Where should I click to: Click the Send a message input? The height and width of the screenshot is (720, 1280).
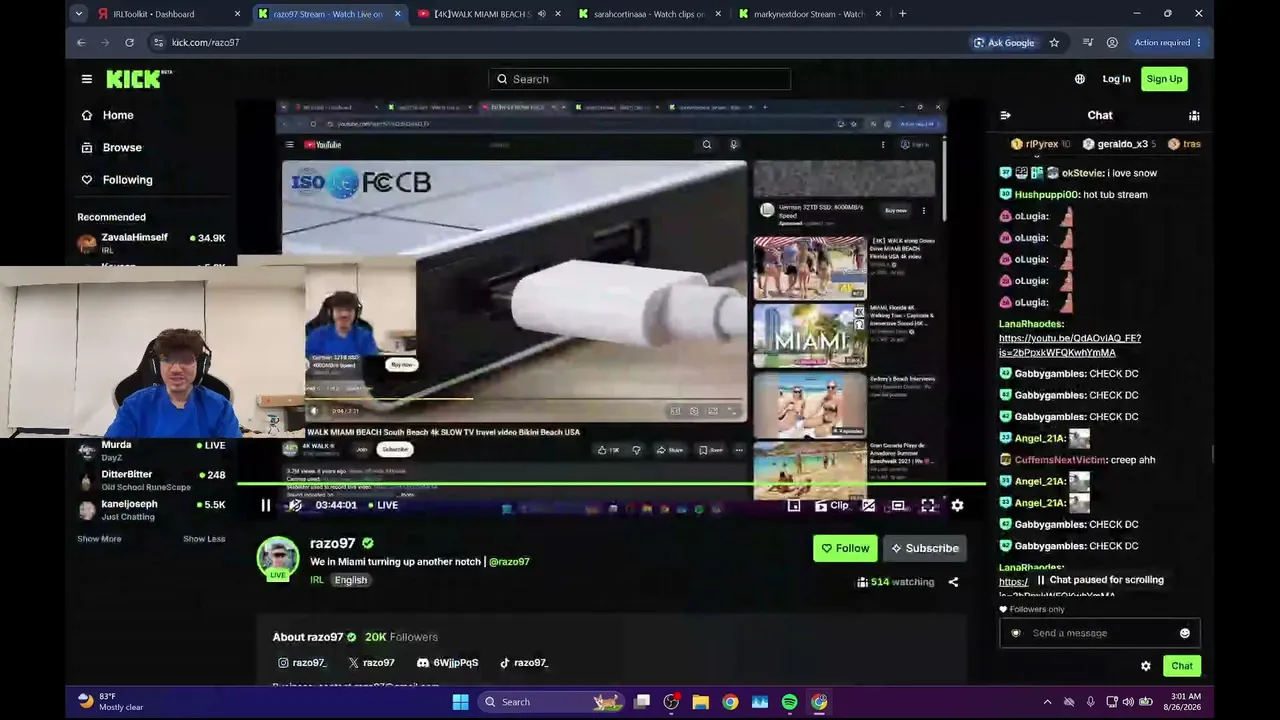point(1099,633)
